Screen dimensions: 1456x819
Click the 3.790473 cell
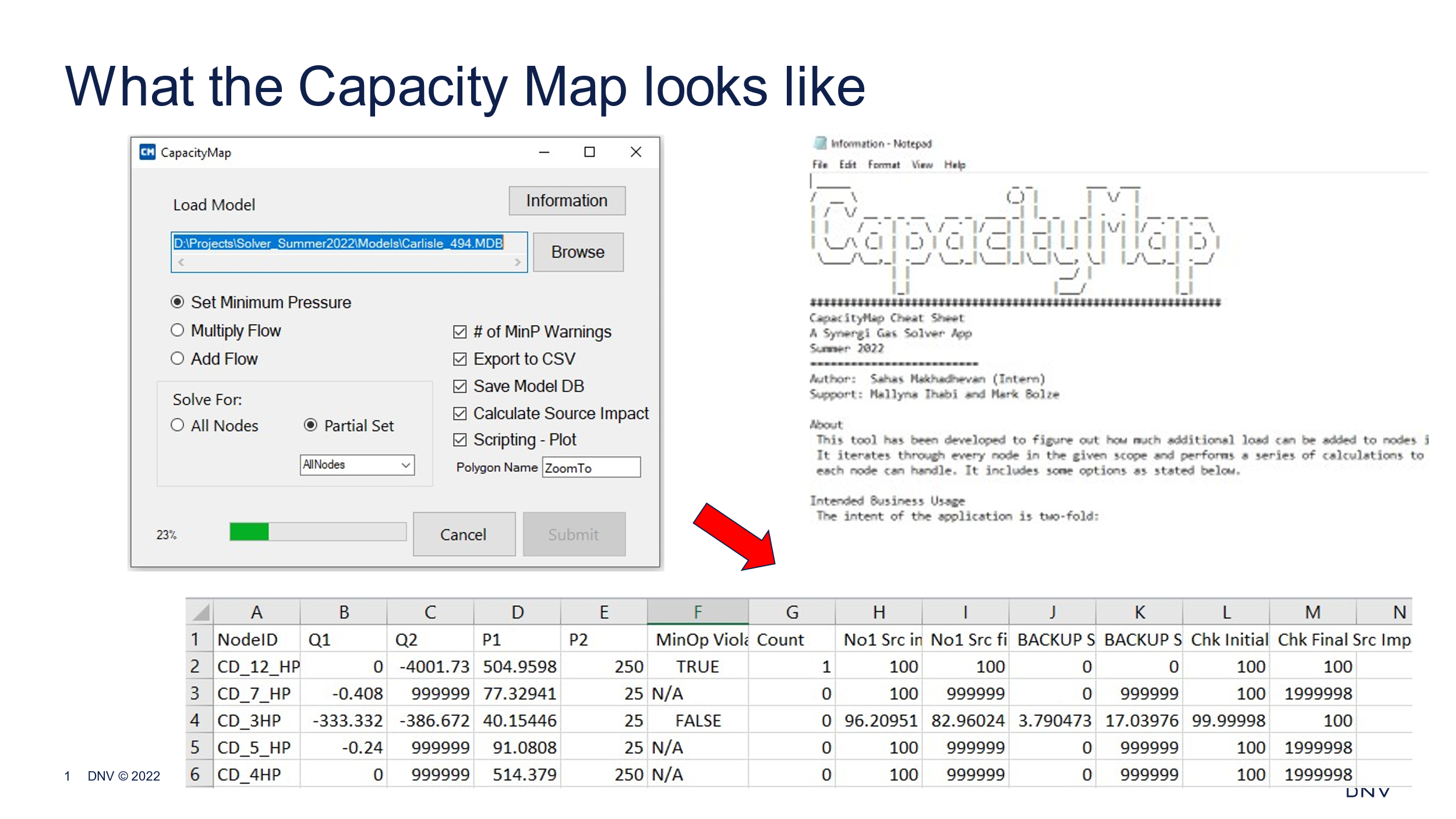1053,721
